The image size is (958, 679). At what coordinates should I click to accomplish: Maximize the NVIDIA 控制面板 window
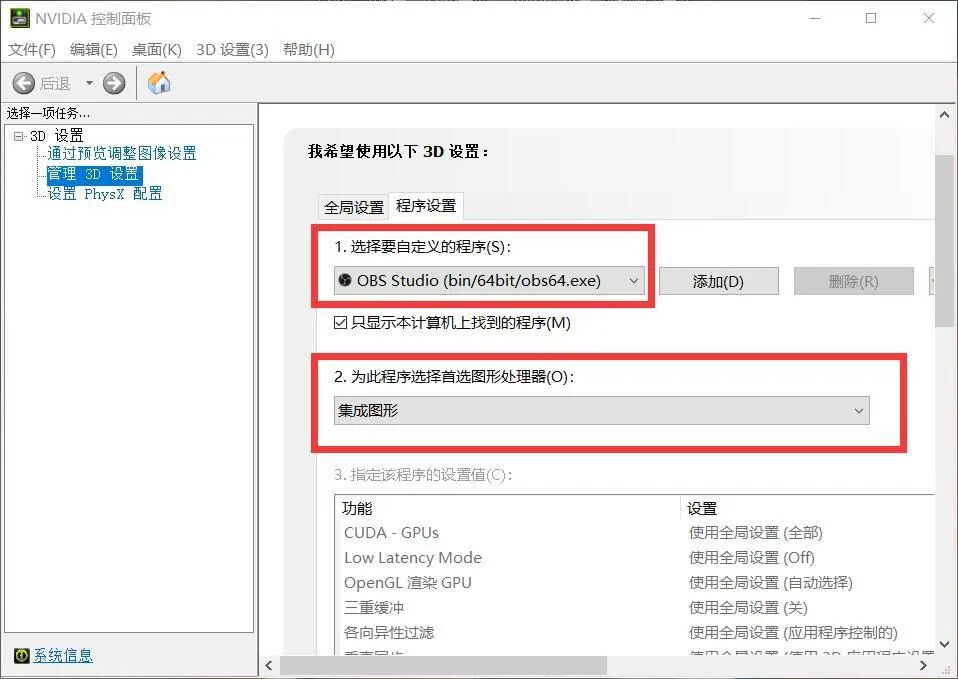point(871,18)
